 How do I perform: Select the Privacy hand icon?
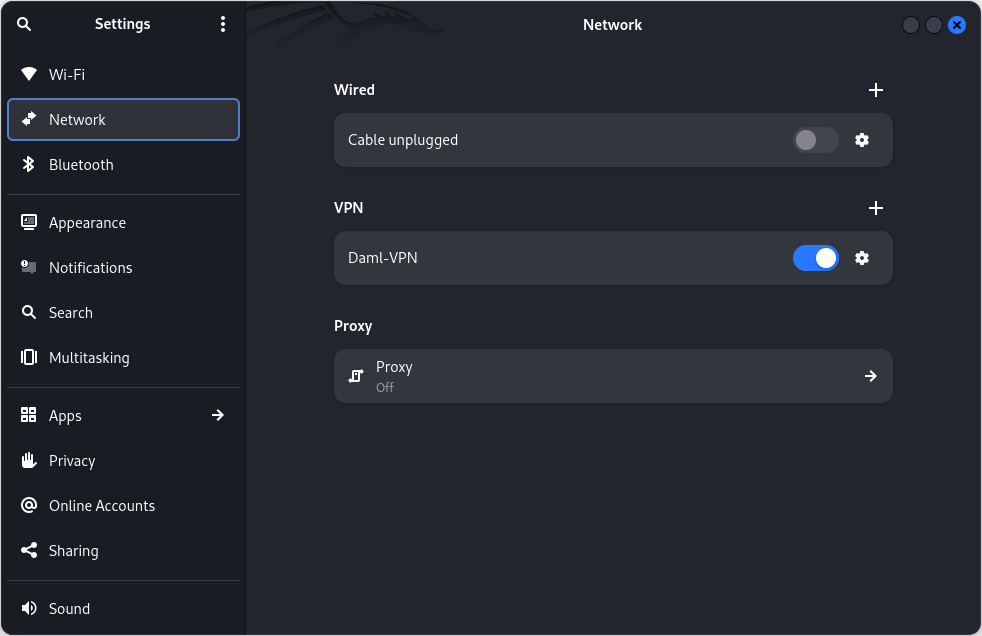(x=28, y=460)
